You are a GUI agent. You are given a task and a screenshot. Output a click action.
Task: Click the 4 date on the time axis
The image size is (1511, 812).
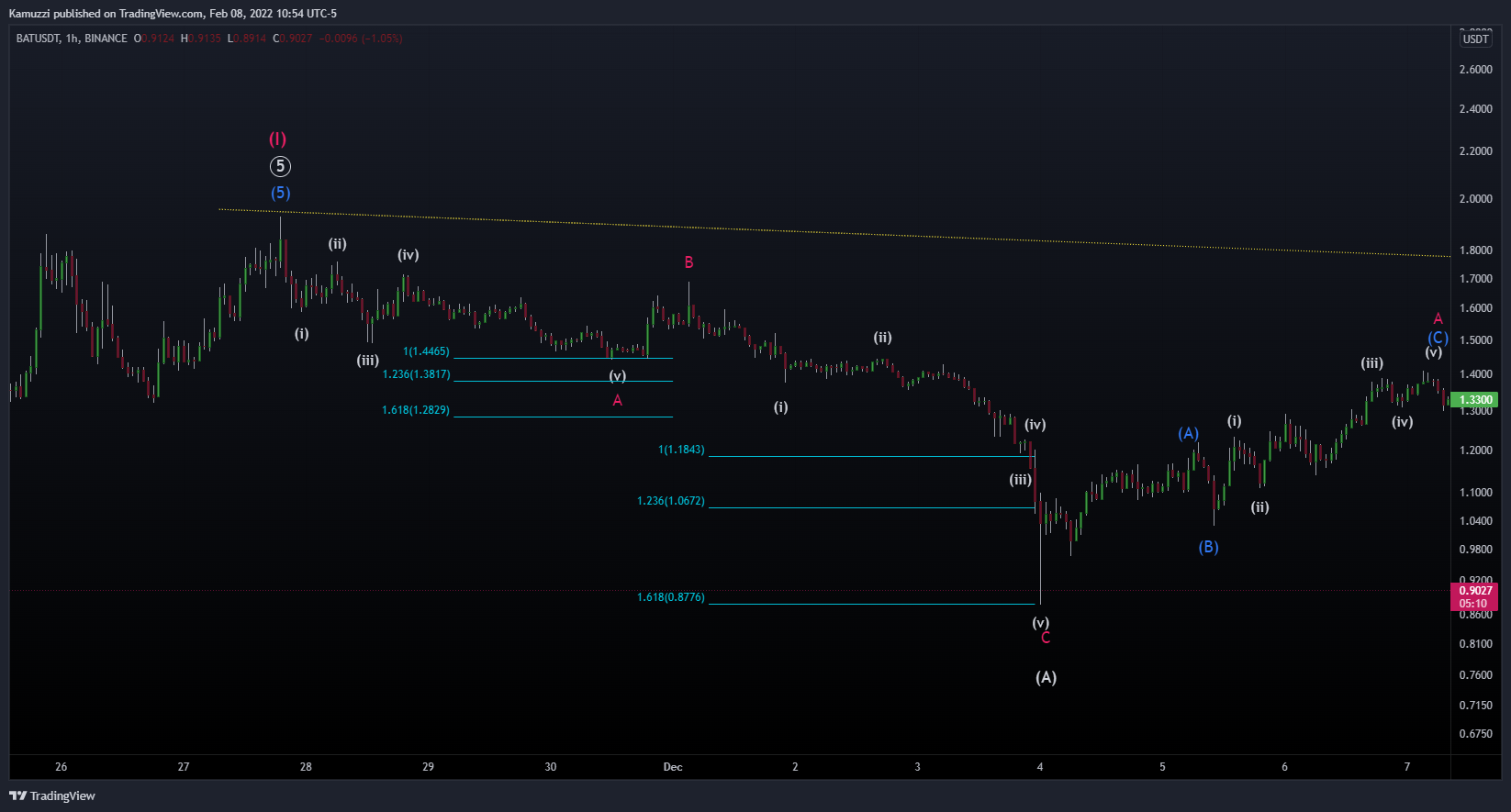(1040, 767)
